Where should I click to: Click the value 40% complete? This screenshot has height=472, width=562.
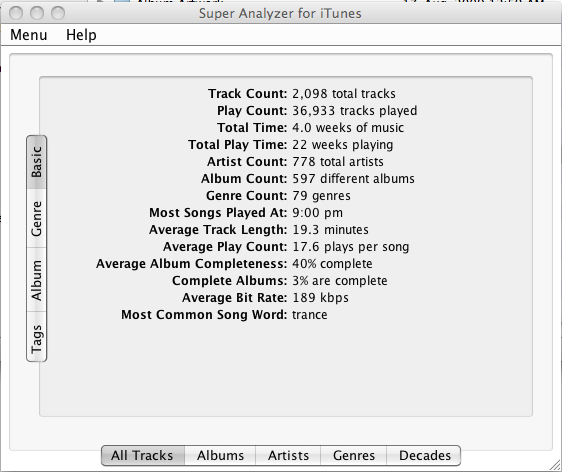(332, 264)
